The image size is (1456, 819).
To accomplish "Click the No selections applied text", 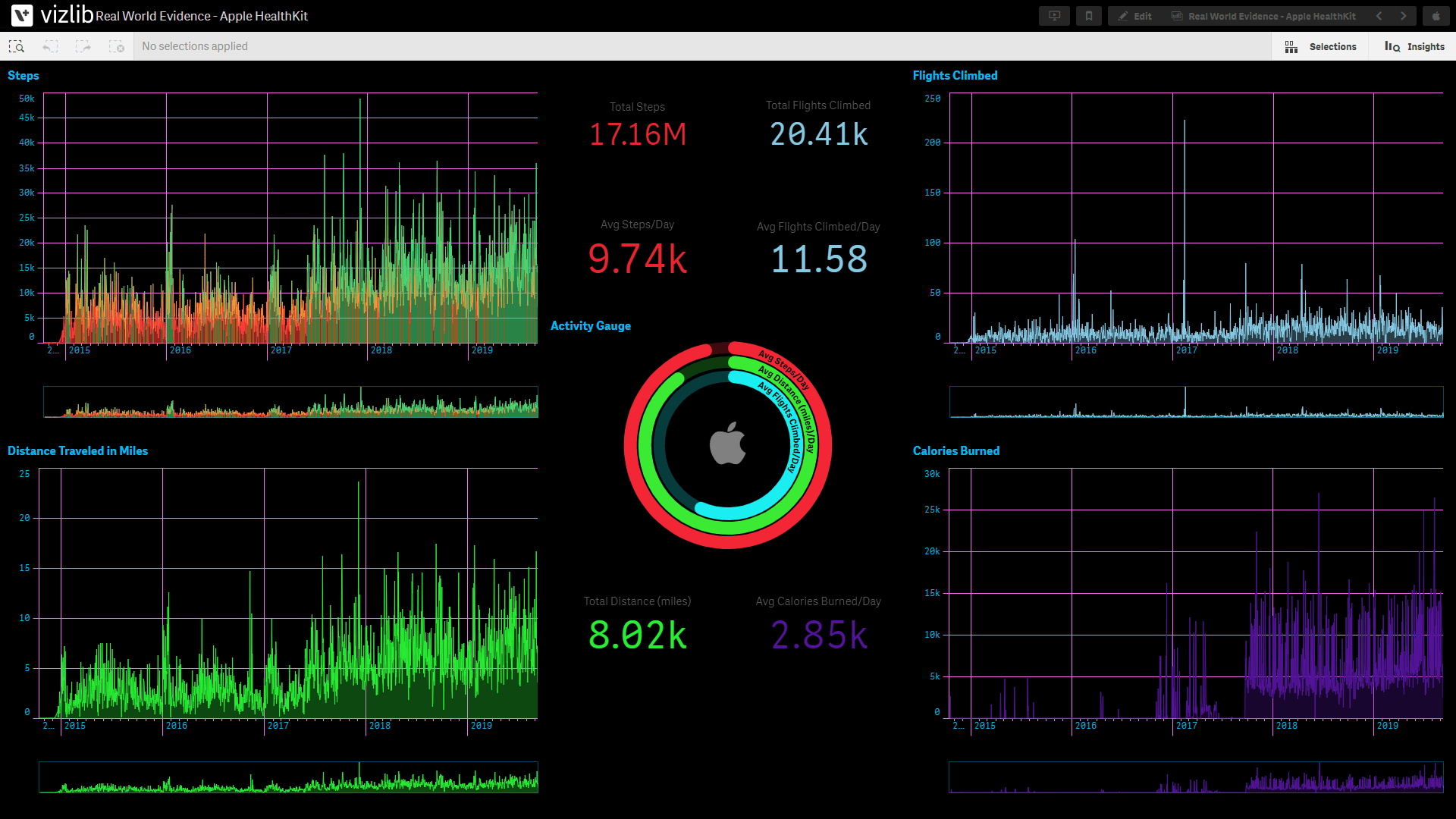I will [195, 46].
